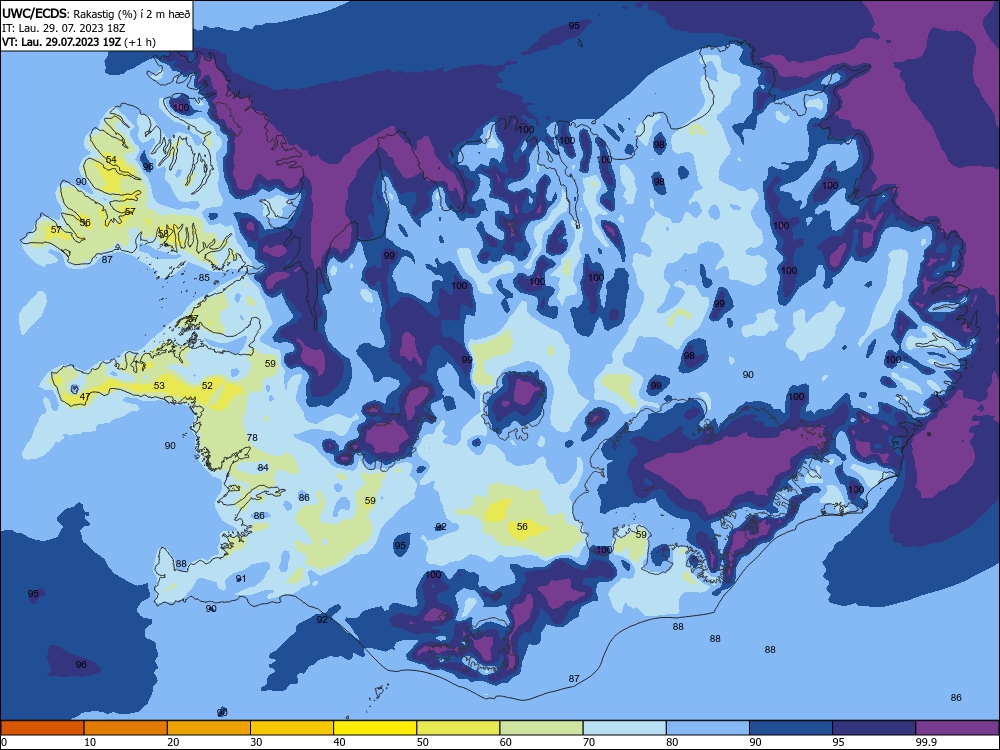Click the '47' humidity value on the map
Screen dimensions: 1000x750
point(85,397)
